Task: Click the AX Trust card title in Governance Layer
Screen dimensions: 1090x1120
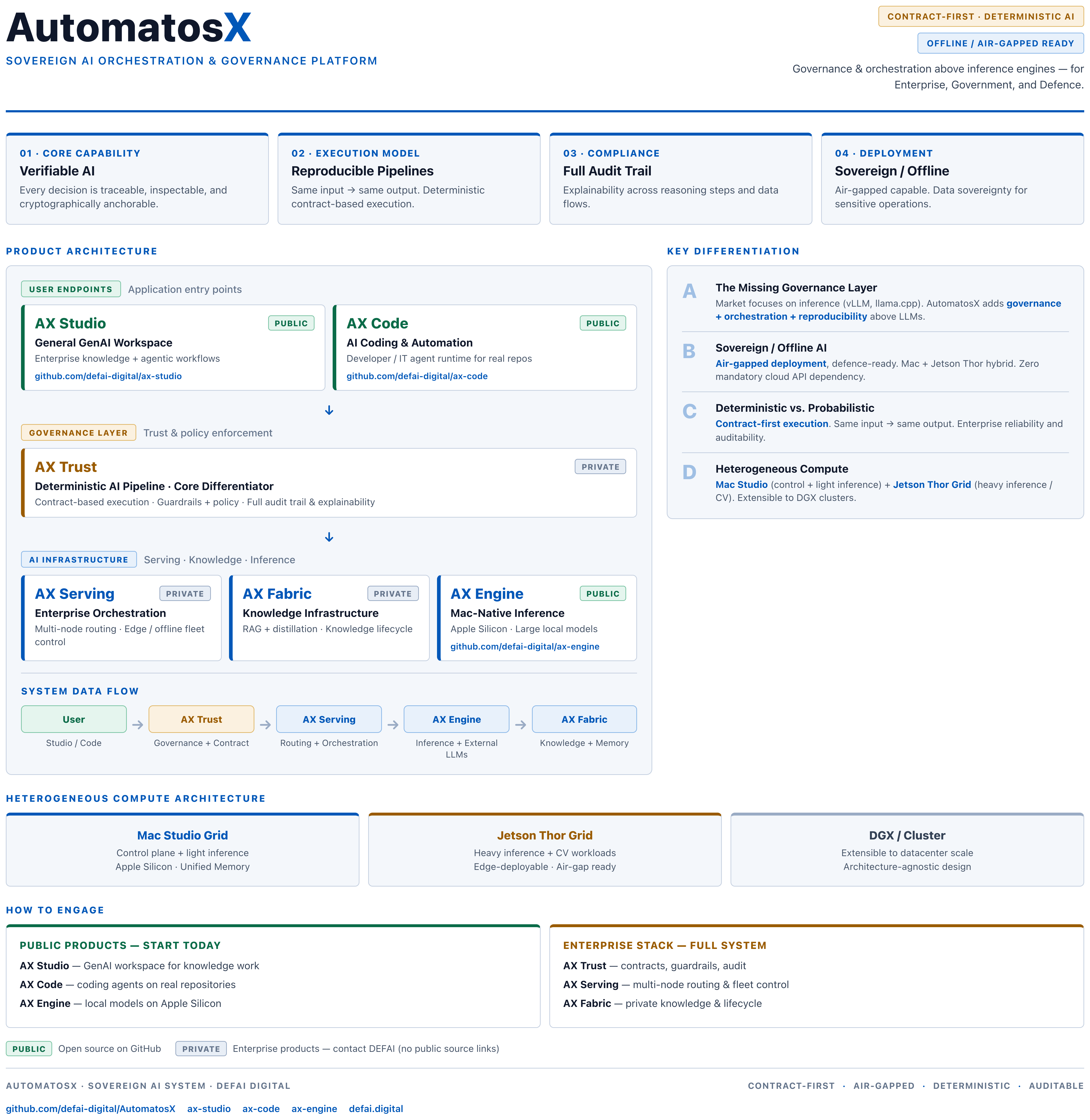Action: [66, 467]
